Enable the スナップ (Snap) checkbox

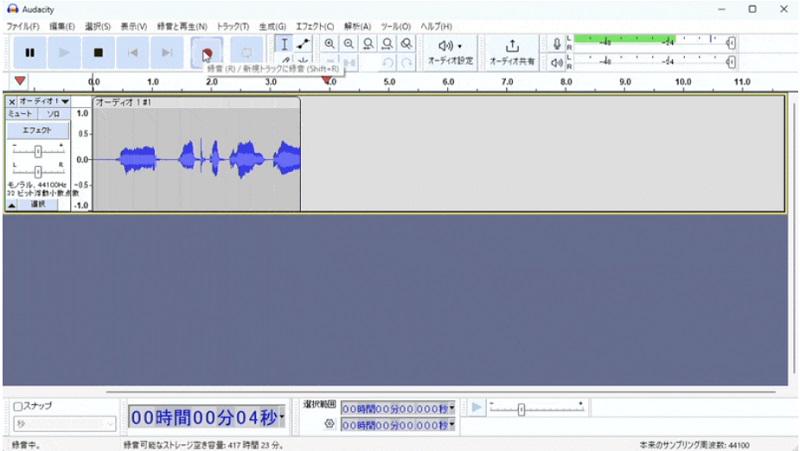click(x=18, y=406)
